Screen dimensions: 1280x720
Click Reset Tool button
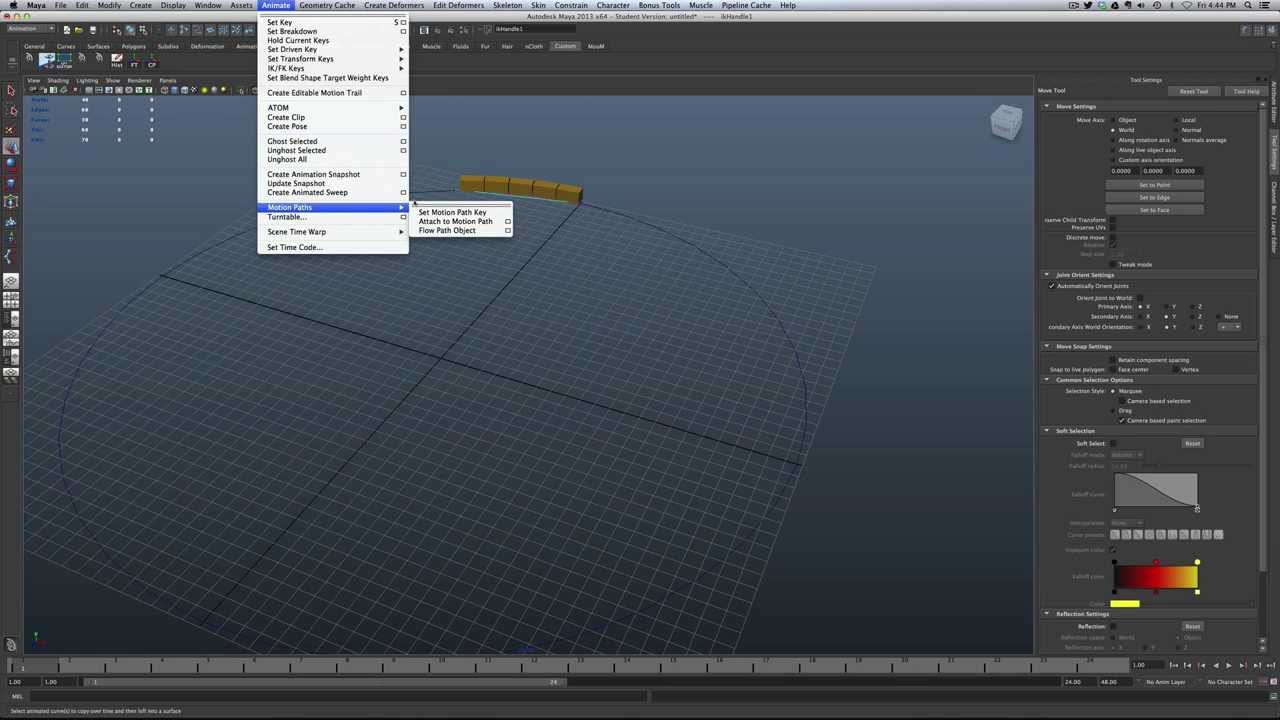1194,91
